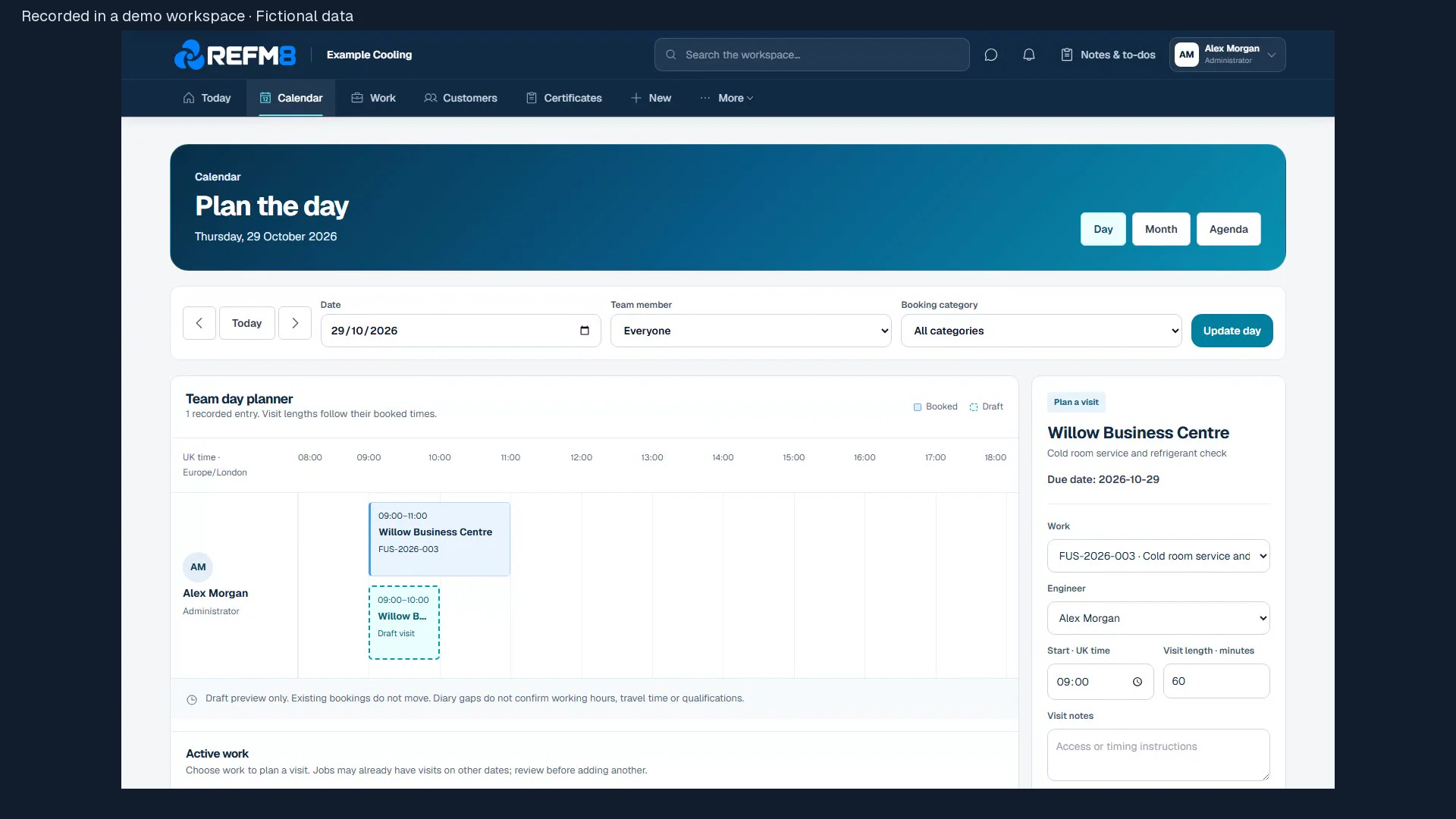Click the Update day button
The image size is (1456, 819).
pyautogui.click(x=1232, y=331)
